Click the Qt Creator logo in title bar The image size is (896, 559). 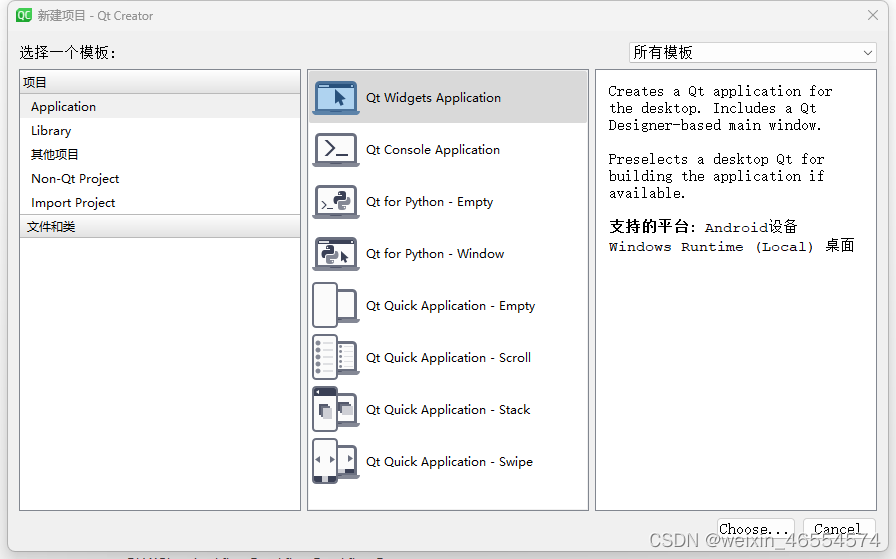[24, 15]
